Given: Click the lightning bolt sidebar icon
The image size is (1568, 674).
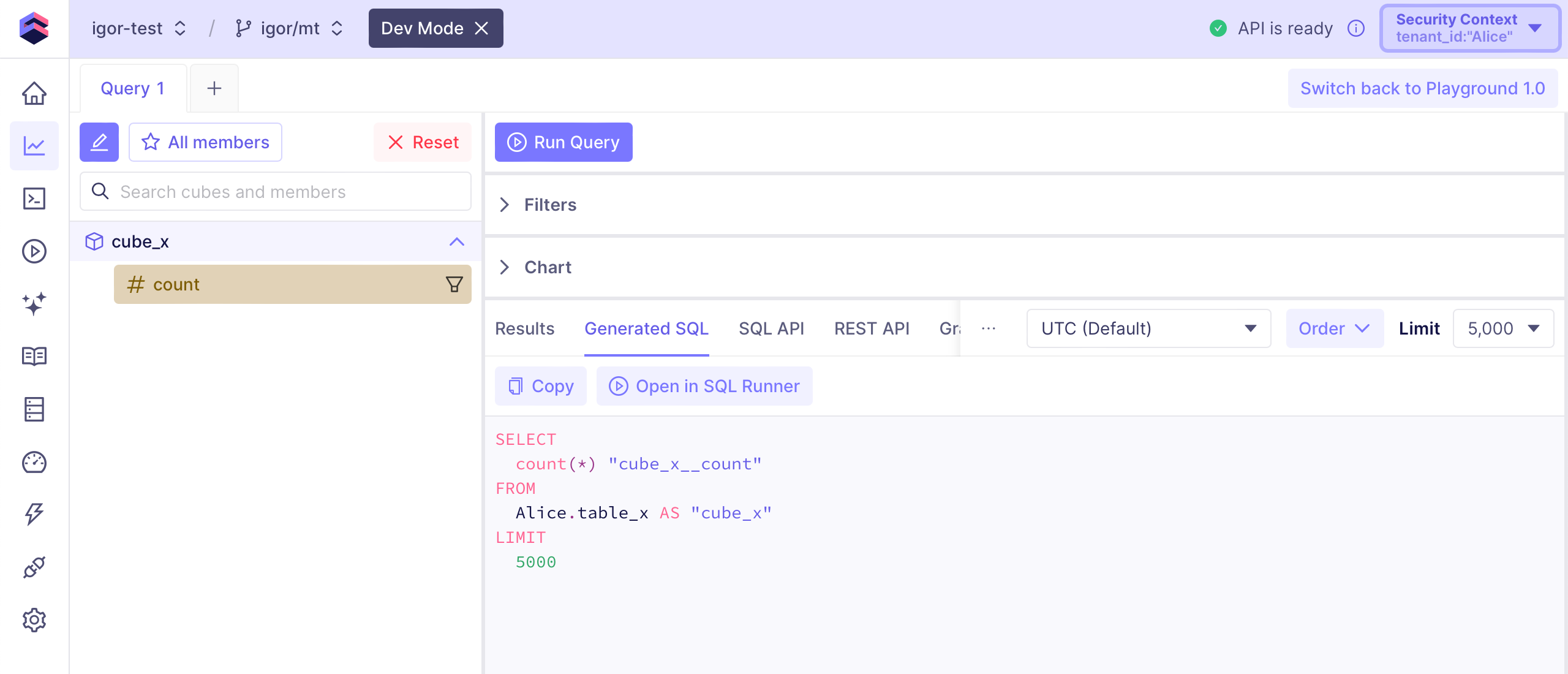Looking at the screenshot, I should click(34, 514).
